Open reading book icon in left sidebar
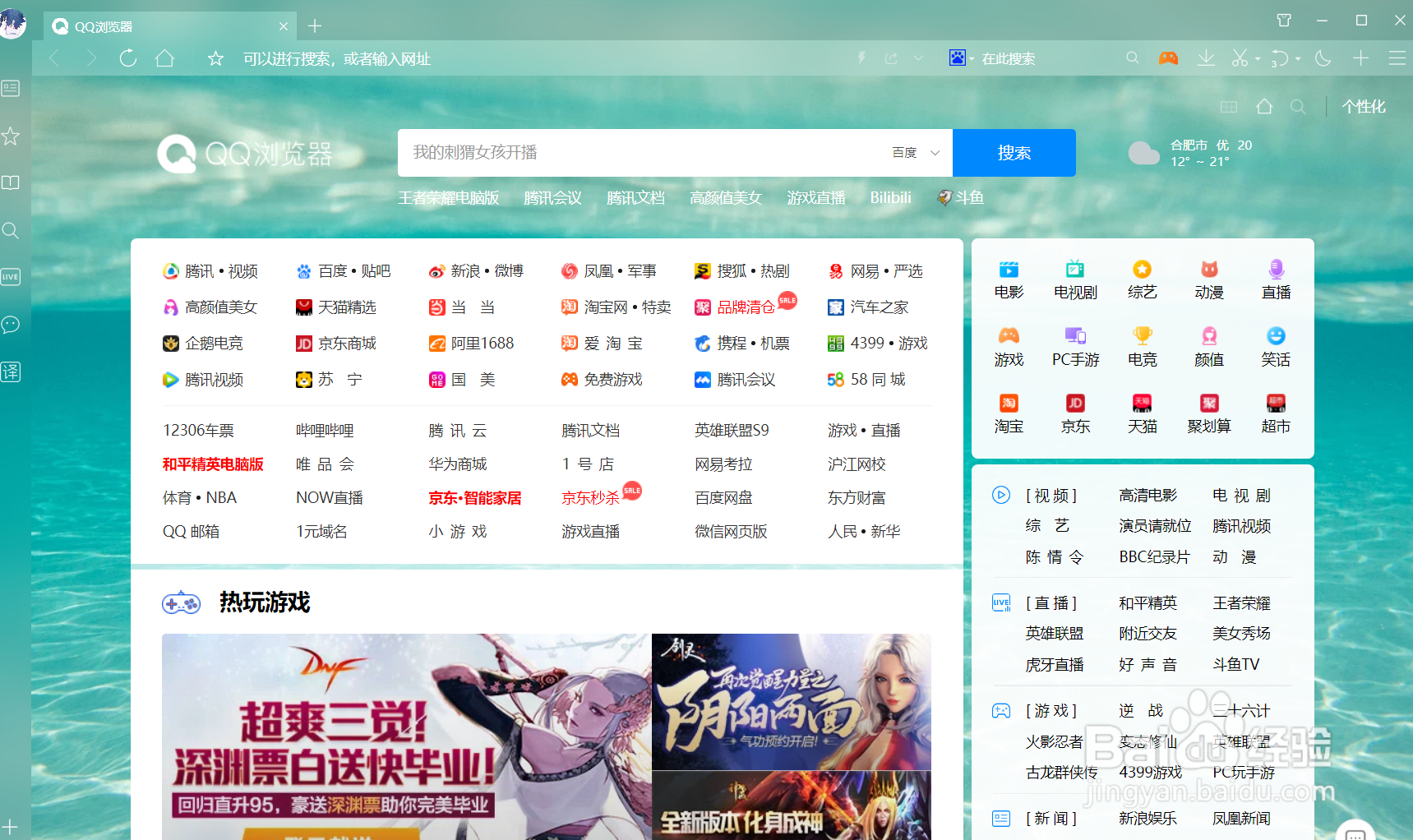This screenshot has width=1413, height=840. tap(11, 182)
